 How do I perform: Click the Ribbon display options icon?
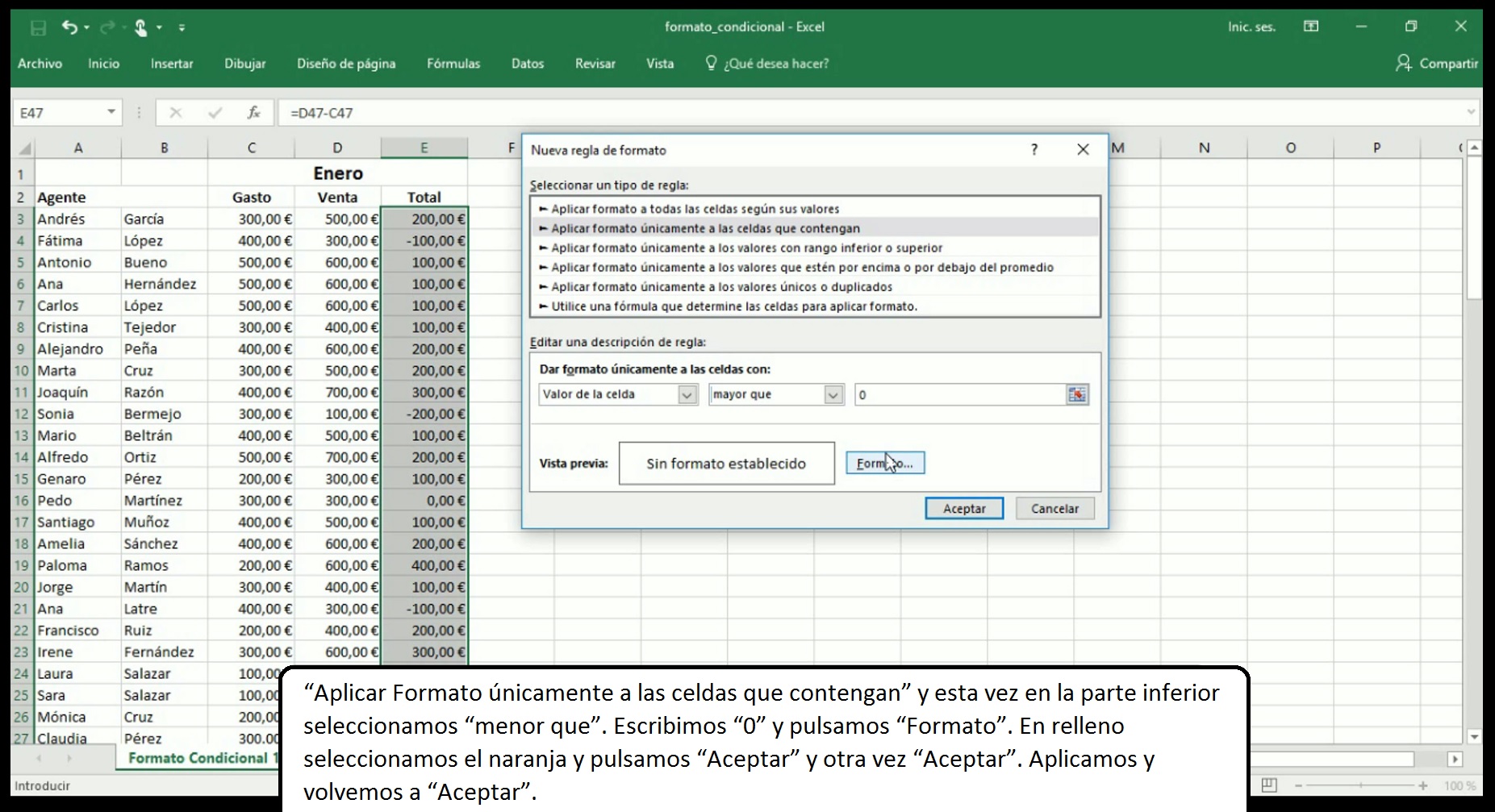1311,27
